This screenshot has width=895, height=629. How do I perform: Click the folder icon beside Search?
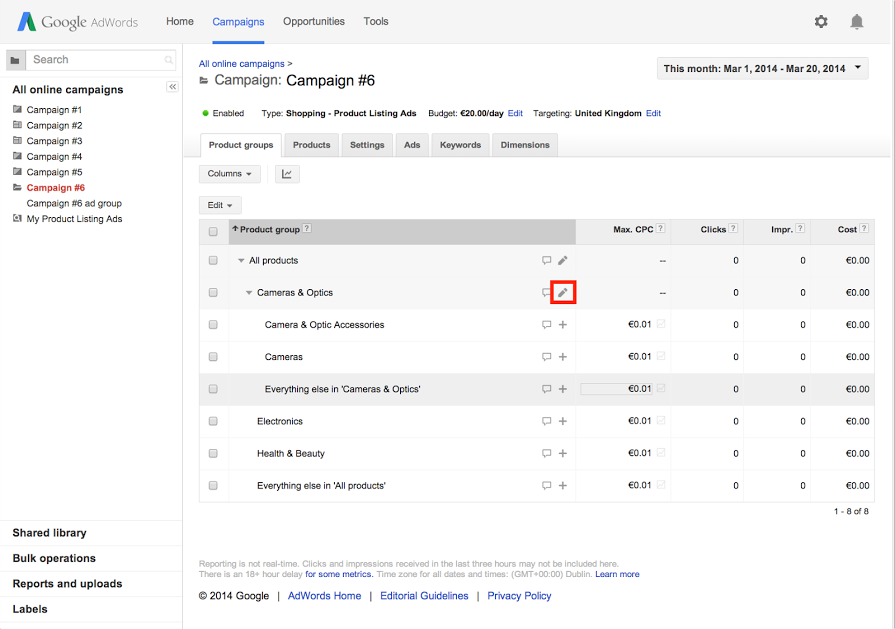coord(15,60)
